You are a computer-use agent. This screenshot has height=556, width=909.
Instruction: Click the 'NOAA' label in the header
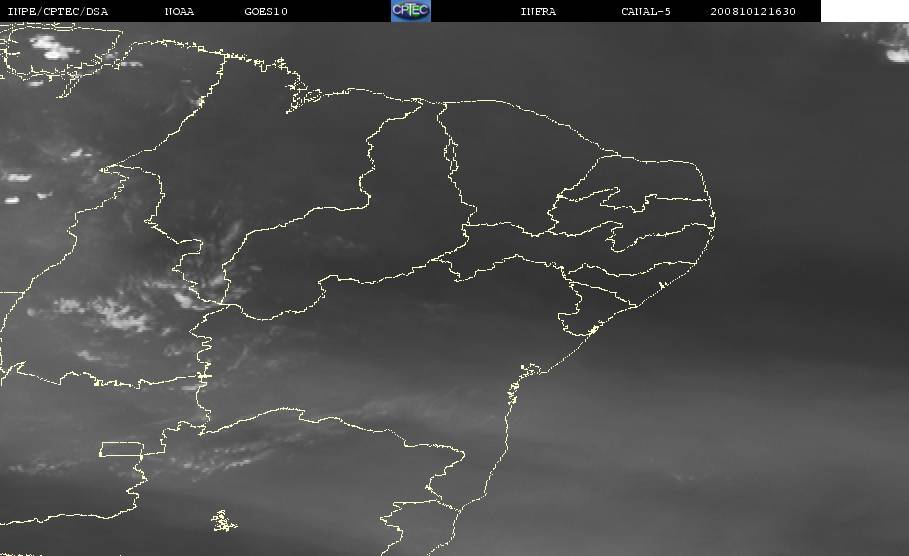click(179, 12)
